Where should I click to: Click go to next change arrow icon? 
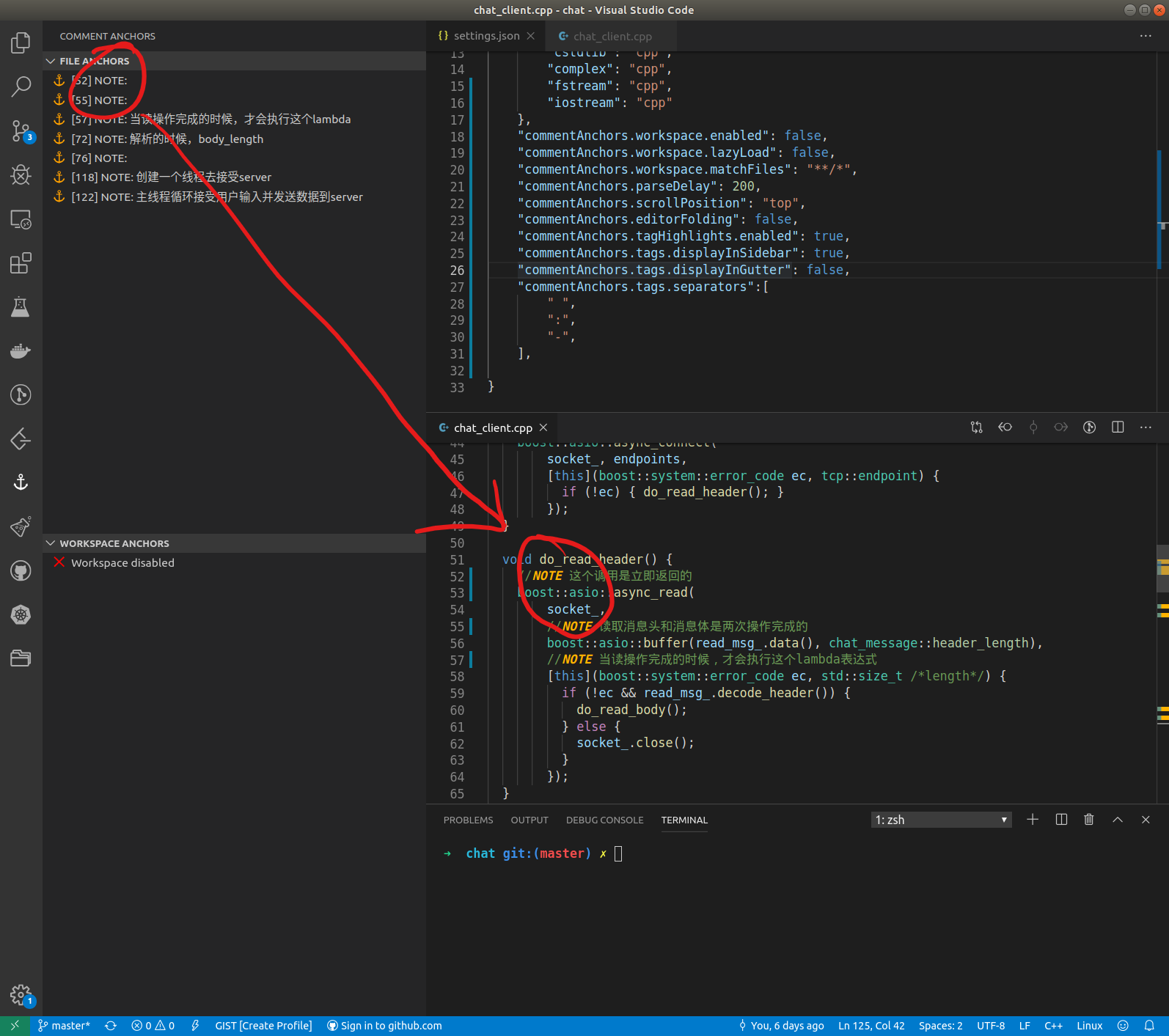click(1061, 427)
